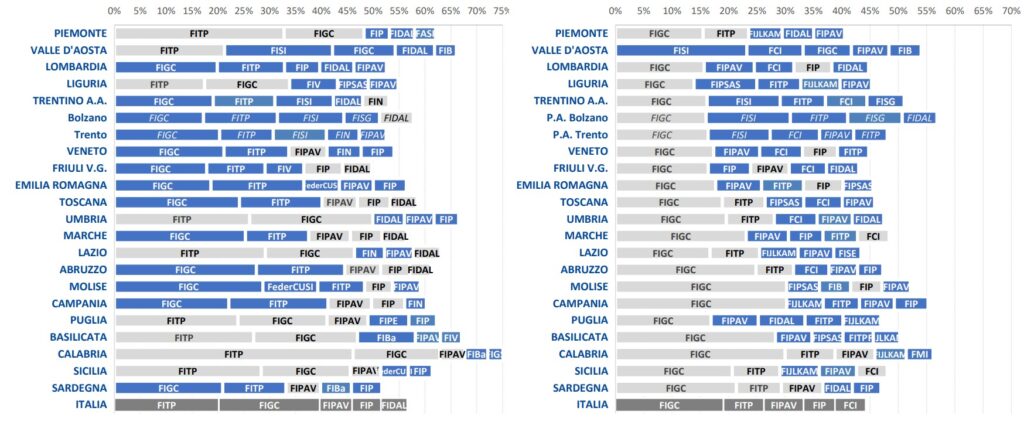Select the FIDAL bar in Puglia row, right chart
This screenshot has width=1024, height=428.
781,321
